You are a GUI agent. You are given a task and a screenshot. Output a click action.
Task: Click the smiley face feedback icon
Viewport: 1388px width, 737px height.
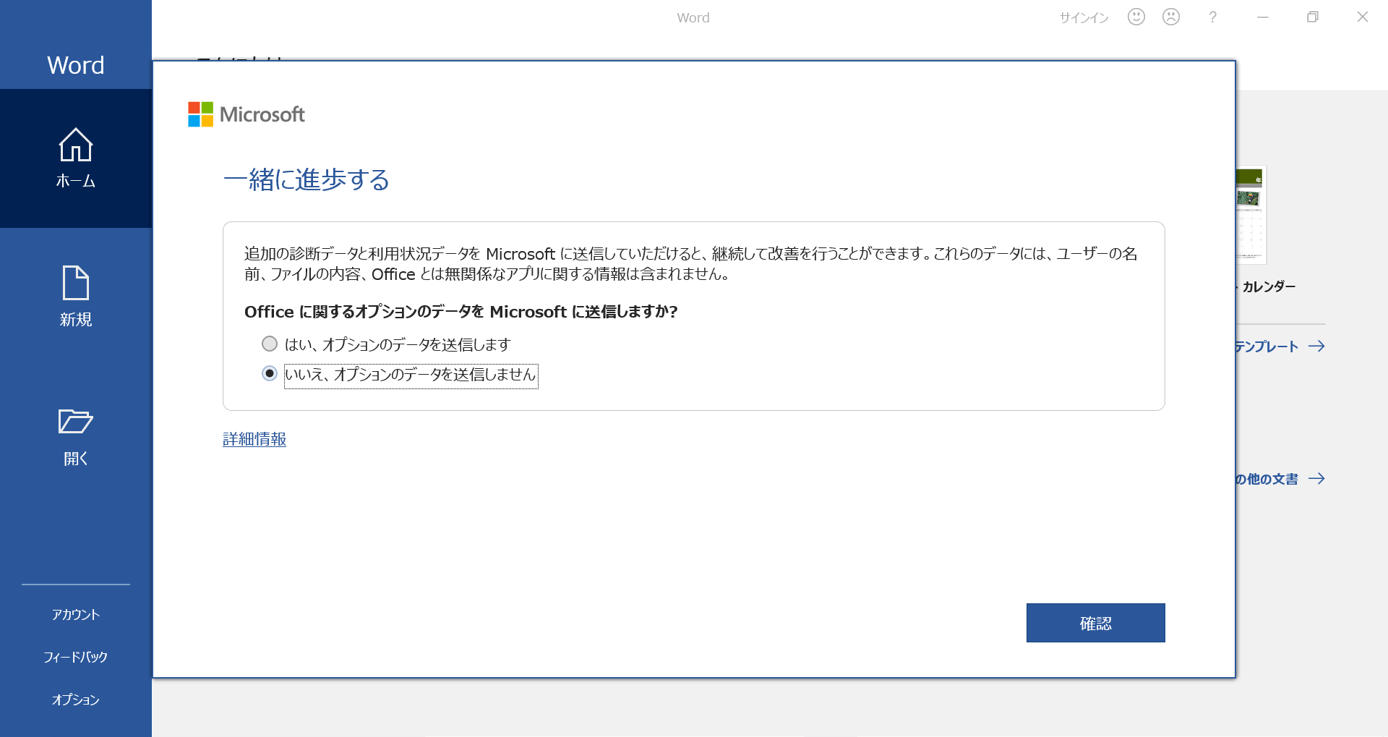(1136, 17)
